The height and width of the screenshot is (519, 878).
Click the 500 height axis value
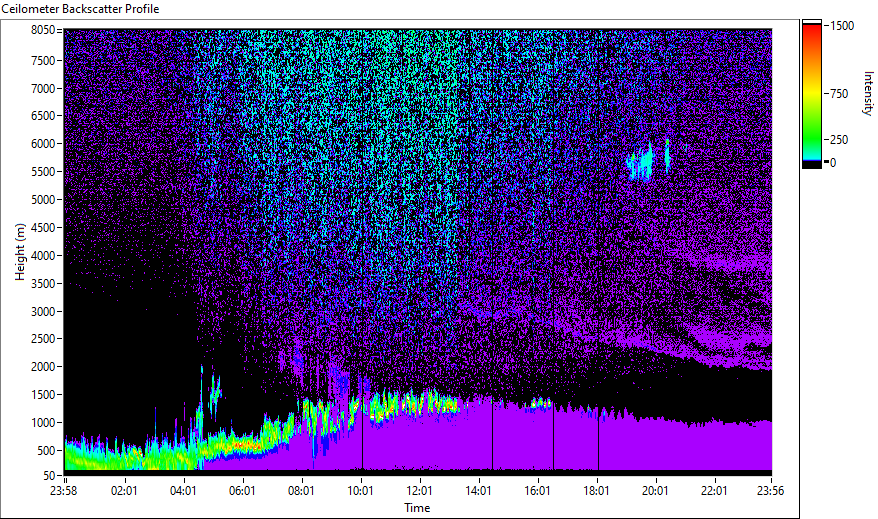[x=46, y=451]
